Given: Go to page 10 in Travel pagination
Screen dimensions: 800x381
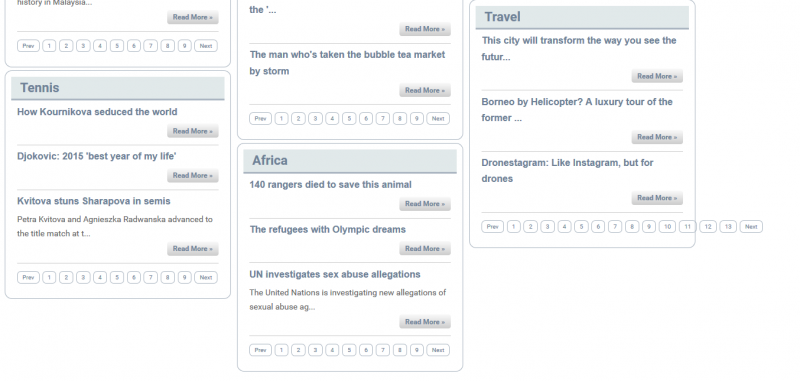Looking at the screenshot, I should point(667,226).
